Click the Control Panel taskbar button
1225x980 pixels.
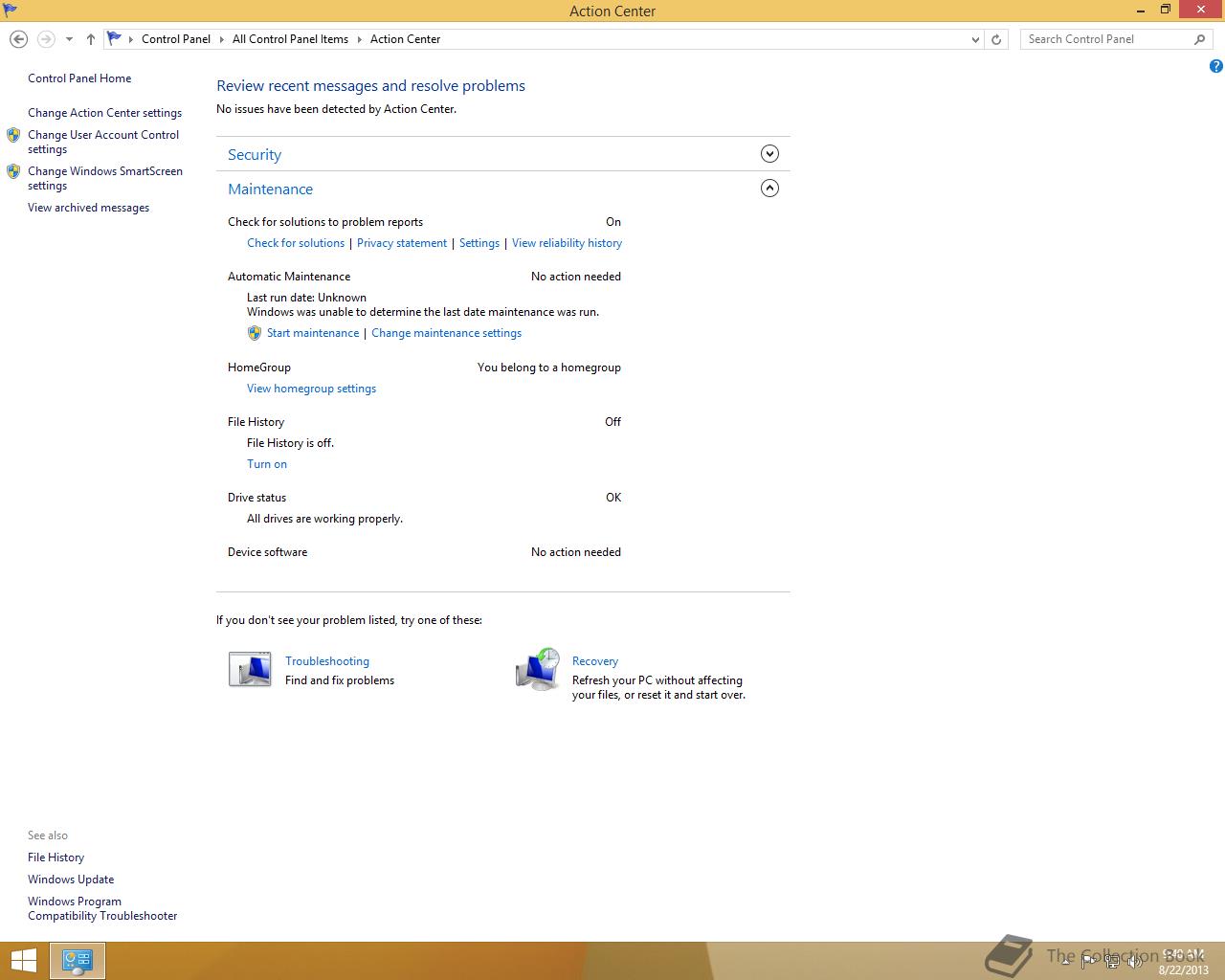(x=78, y=961)
